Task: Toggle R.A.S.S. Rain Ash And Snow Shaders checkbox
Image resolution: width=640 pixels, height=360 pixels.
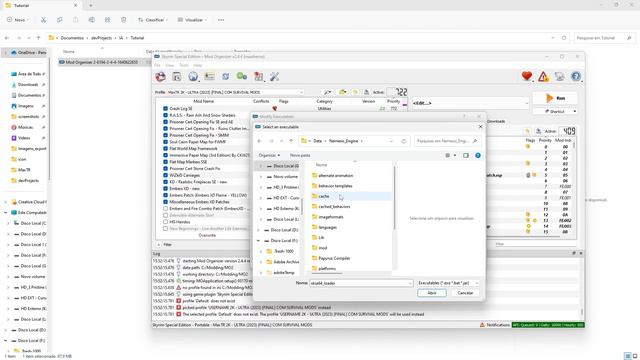Action: (165, 115)
